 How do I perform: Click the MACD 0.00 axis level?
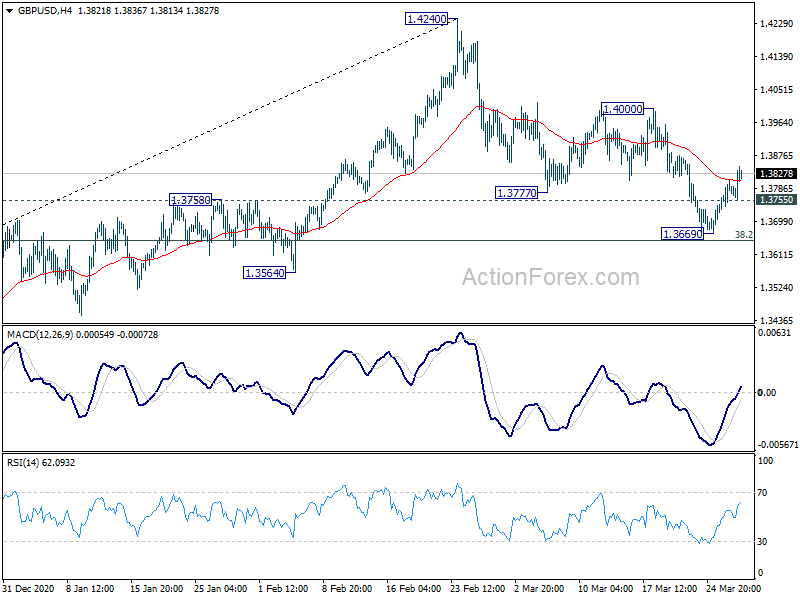click(767, 392)
